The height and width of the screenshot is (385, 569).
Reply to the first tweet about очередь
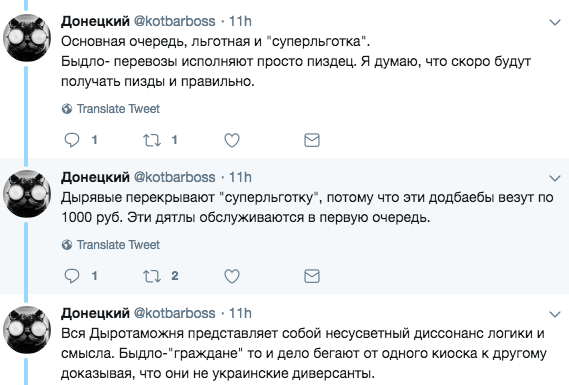pyautogui.click(x=72, y=140)
